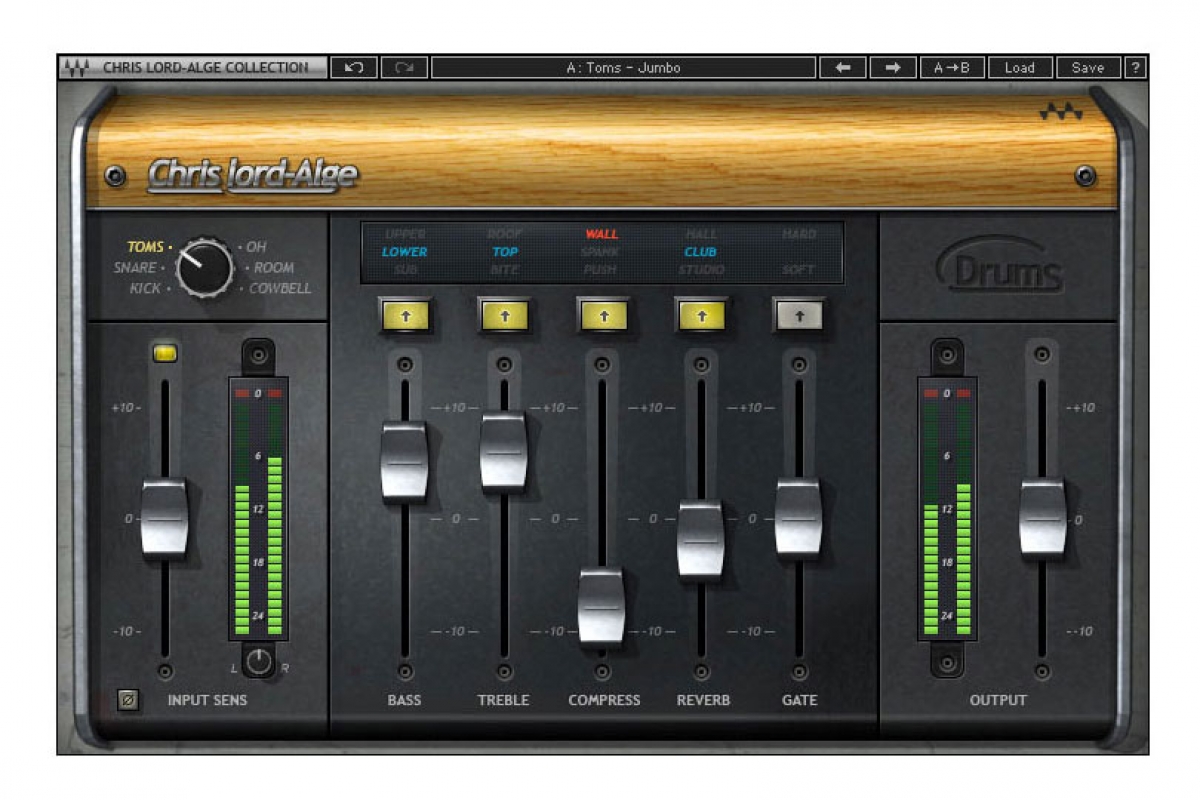Viewport: 1200px width, 800px height.
Task: Click the HARD gate mode label
Action: [799, 234]
